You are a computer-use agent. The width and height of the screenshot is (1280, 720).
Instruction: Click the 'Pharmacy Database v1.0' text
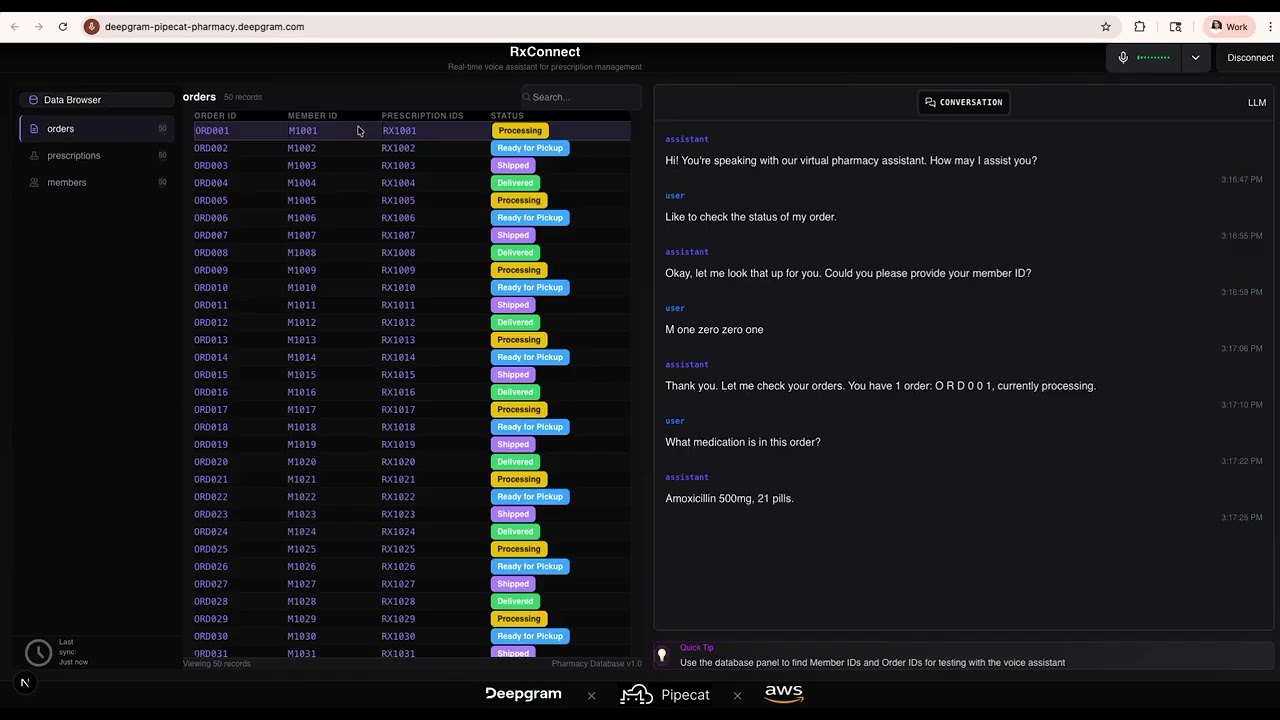[596, 664]
